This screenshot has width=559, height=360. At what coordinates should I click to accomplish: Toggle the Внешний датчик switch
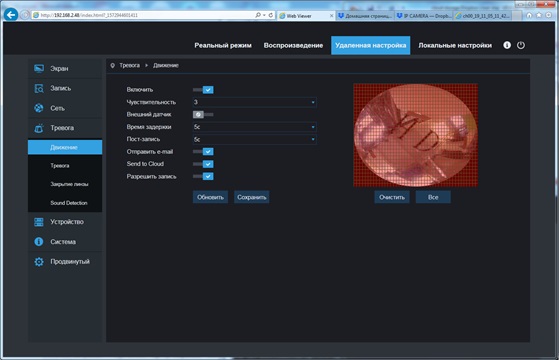203,114
